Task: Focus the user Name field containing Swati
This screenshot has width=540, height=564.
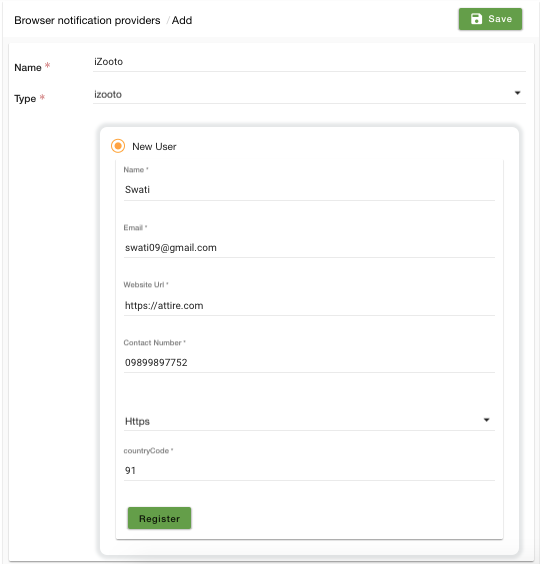Action: point(309,190)
